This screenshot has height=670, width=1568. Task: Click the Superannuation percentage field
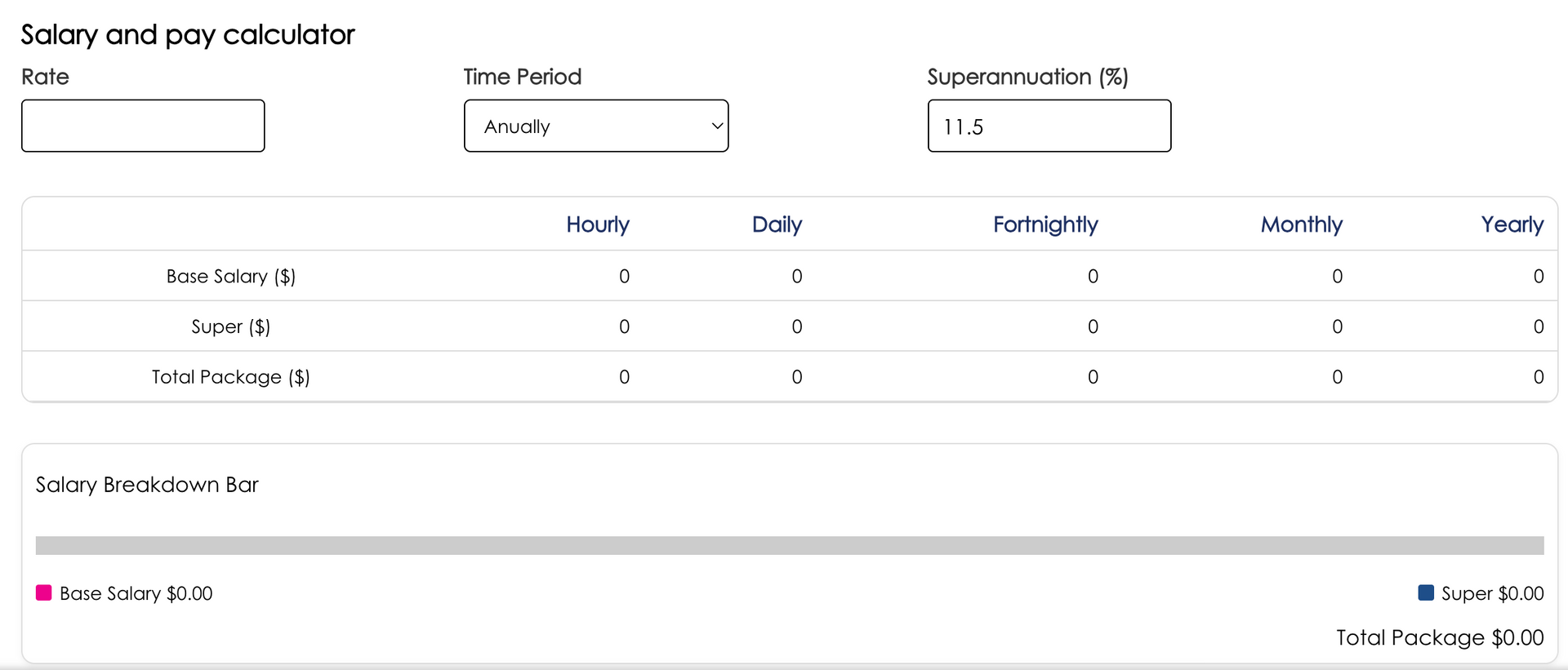point(1049,126)
